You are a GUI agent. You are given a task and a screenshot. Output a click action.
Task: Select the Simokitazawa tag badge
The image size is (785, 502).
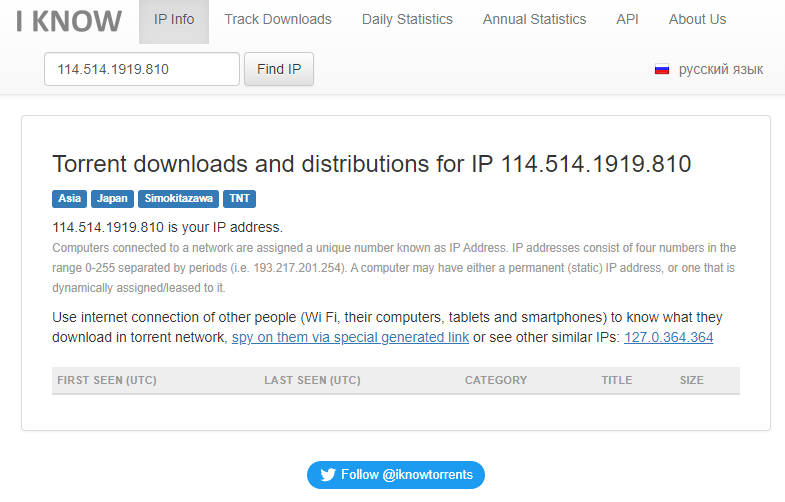point(179,199)
